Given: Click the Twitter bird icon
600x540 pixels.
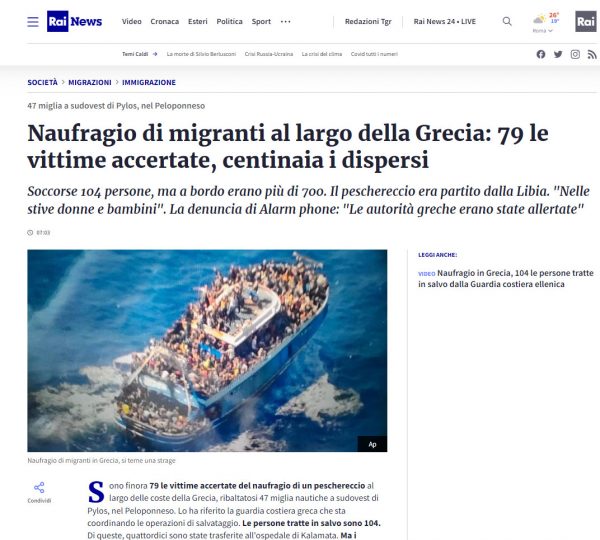Looking at the screenshot, I should pos(558,54).
